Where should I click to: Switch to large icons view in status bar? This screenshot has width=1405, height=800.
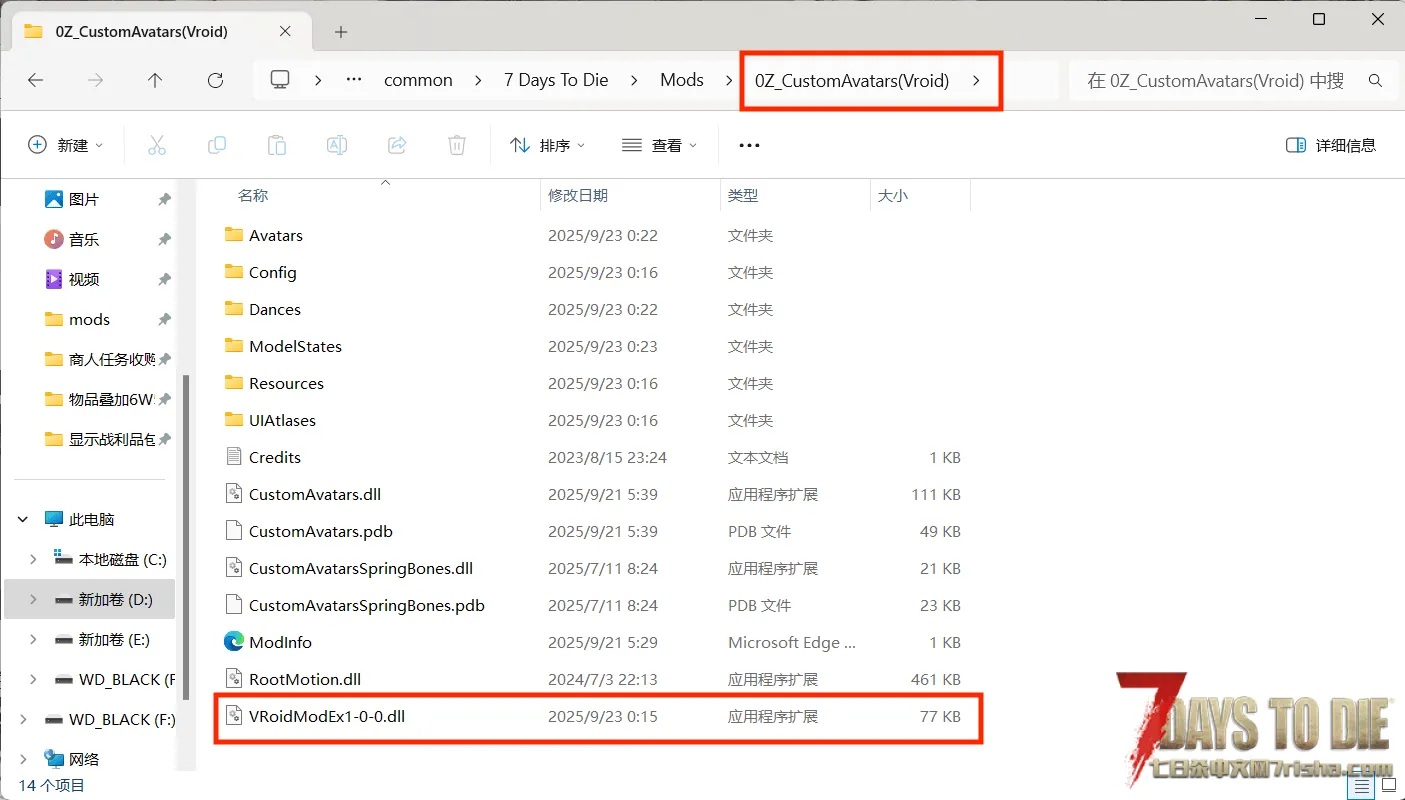pyautogui.click(x=1388, y=787)
